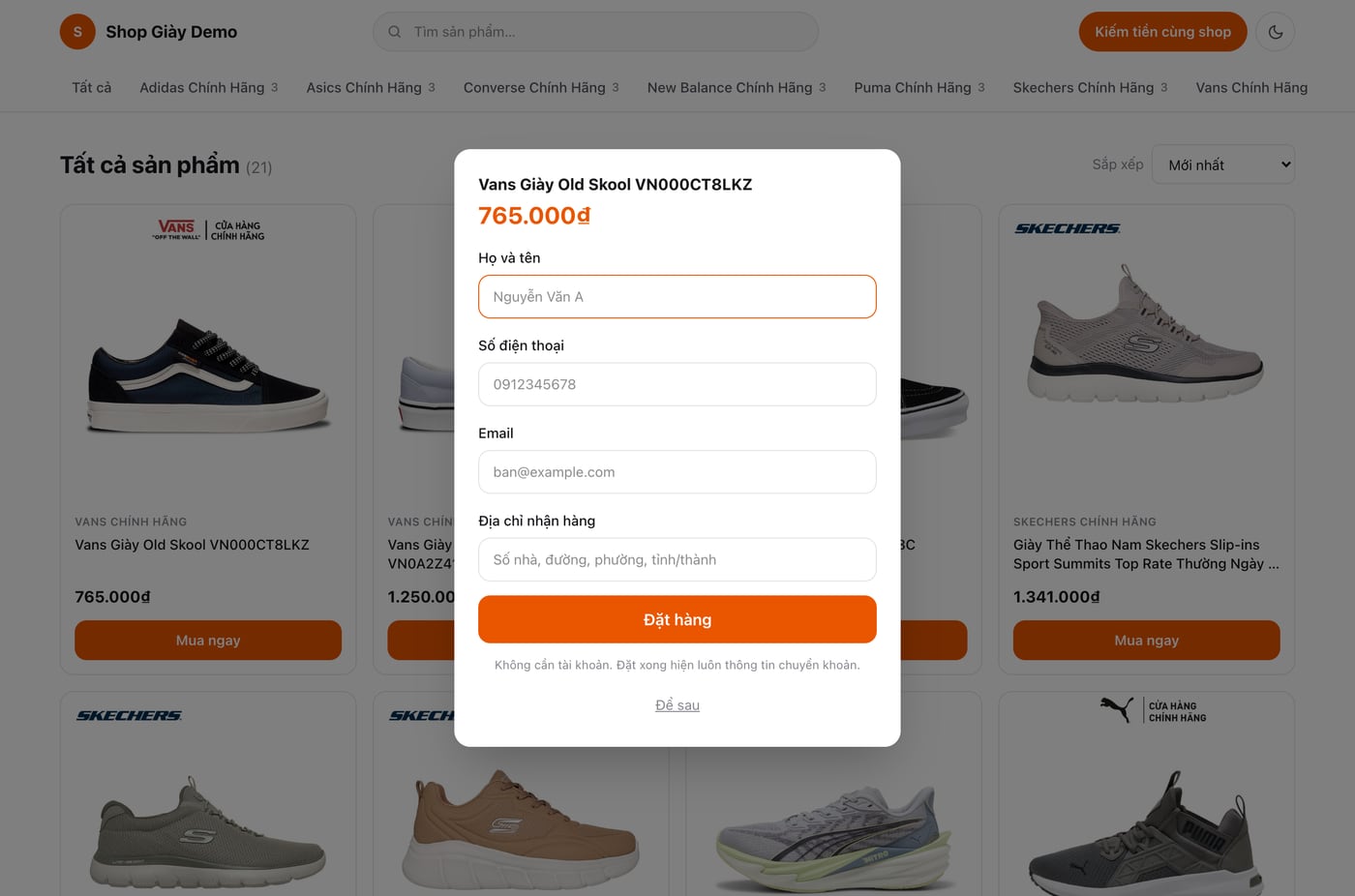
Task: Click the Đặt hàng order button
Action: tap(677, 619)
